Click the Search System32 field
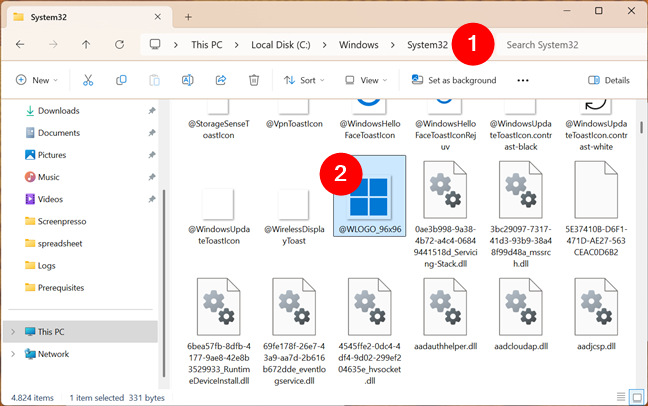Screen dimensions: 648x406 click(x=565, y=45)
